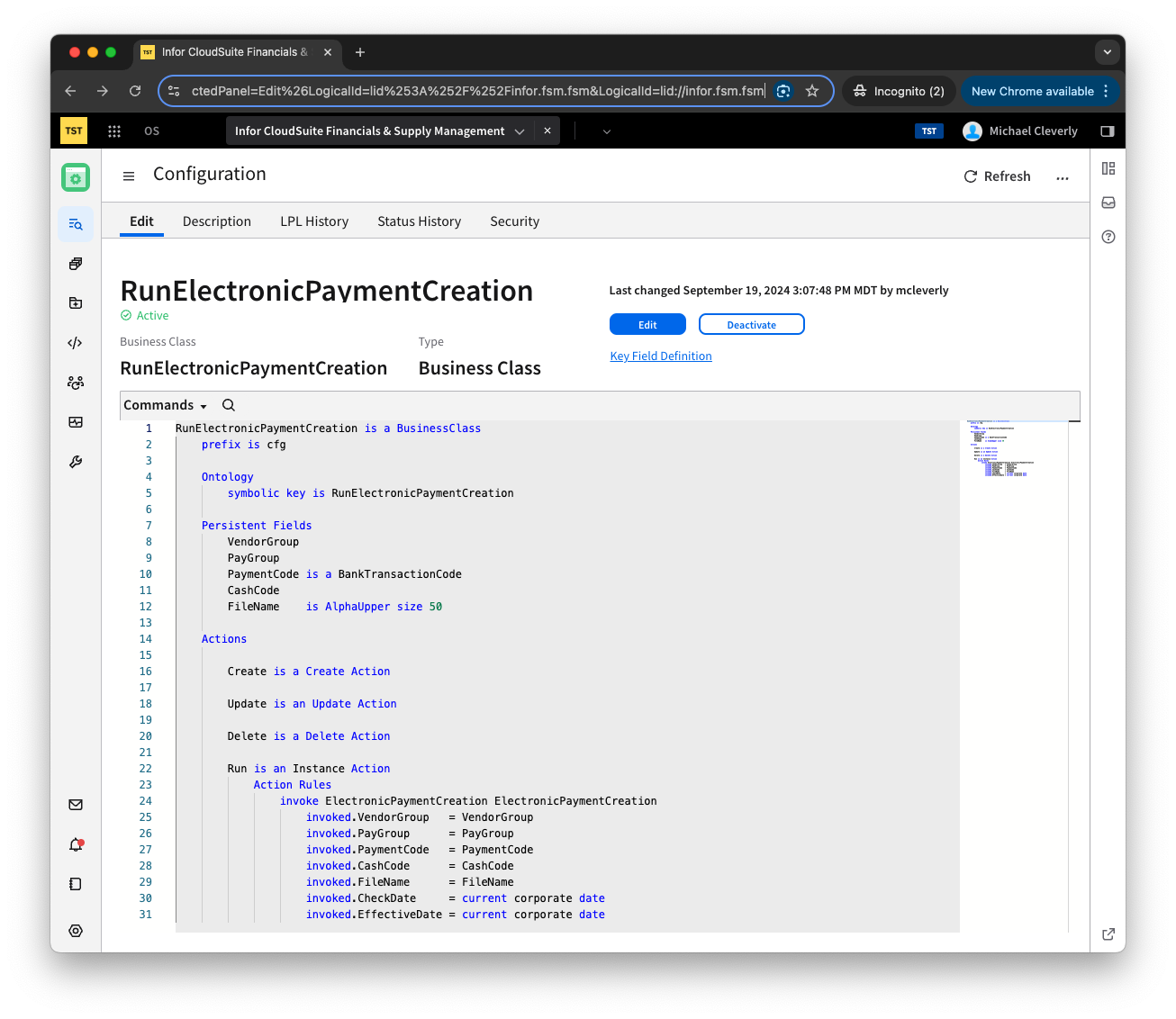
Task: Open the search list sidebar icon
Action: click(x=76, y=224)
